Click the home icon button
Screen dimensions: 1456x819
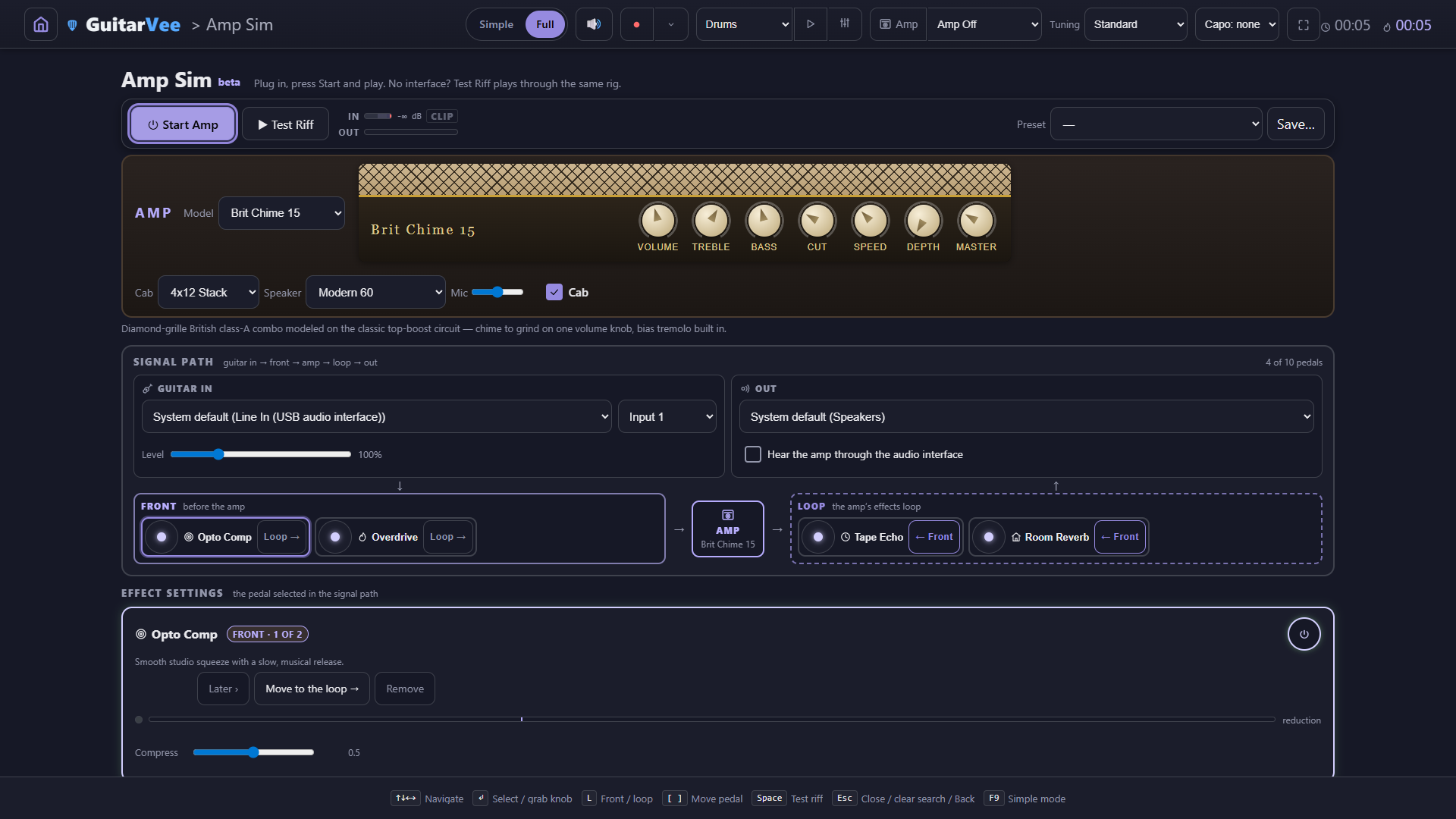(41, 24)
